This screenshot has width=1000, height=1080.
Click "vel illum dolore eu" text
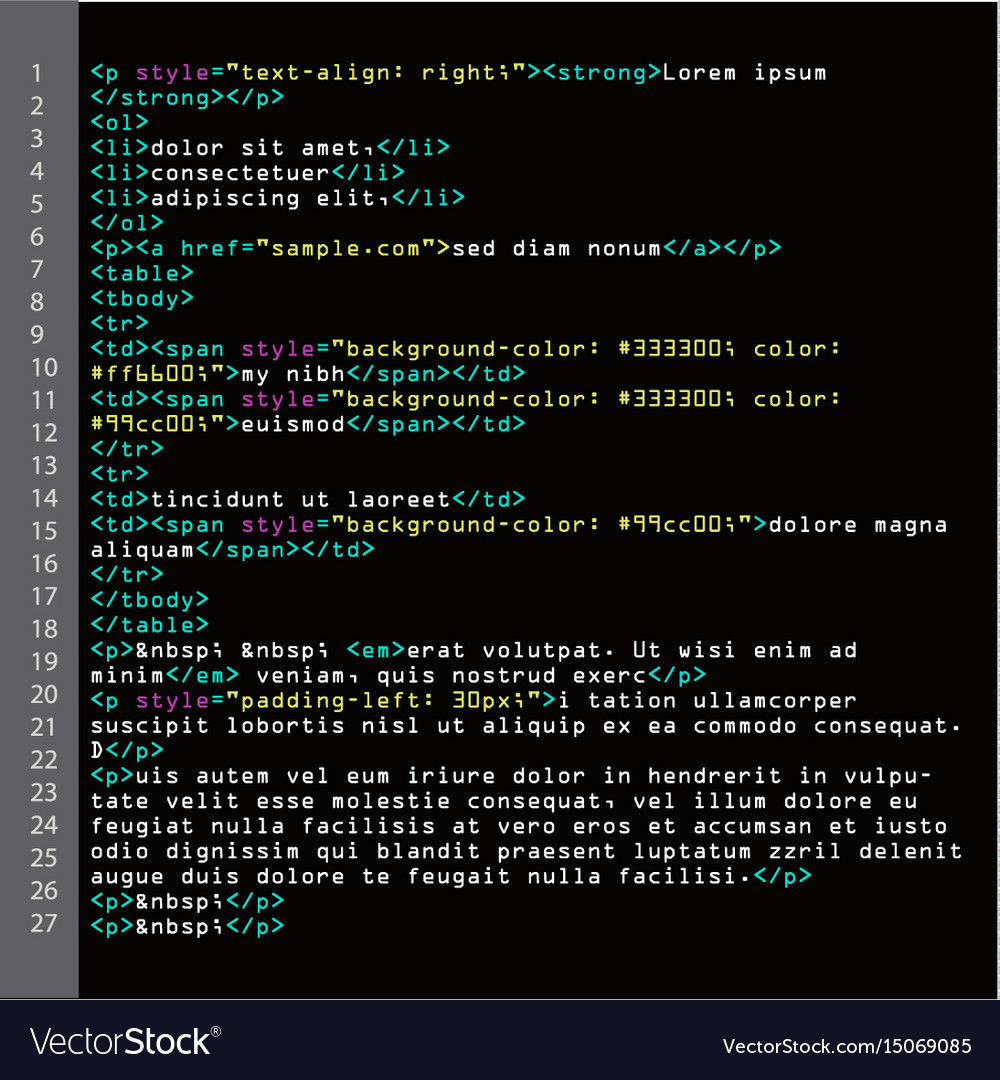pos(775,802)
